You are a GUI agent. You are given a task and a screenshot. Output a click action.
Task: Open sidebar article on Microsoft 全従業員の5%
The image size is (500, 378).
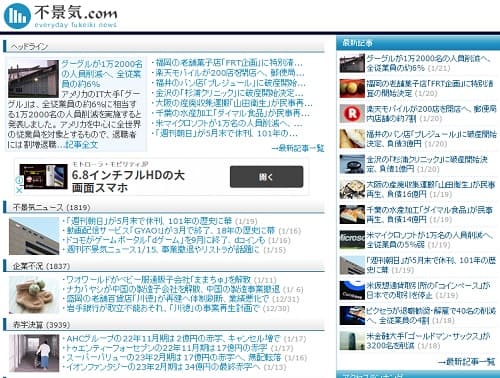point(429,240)
